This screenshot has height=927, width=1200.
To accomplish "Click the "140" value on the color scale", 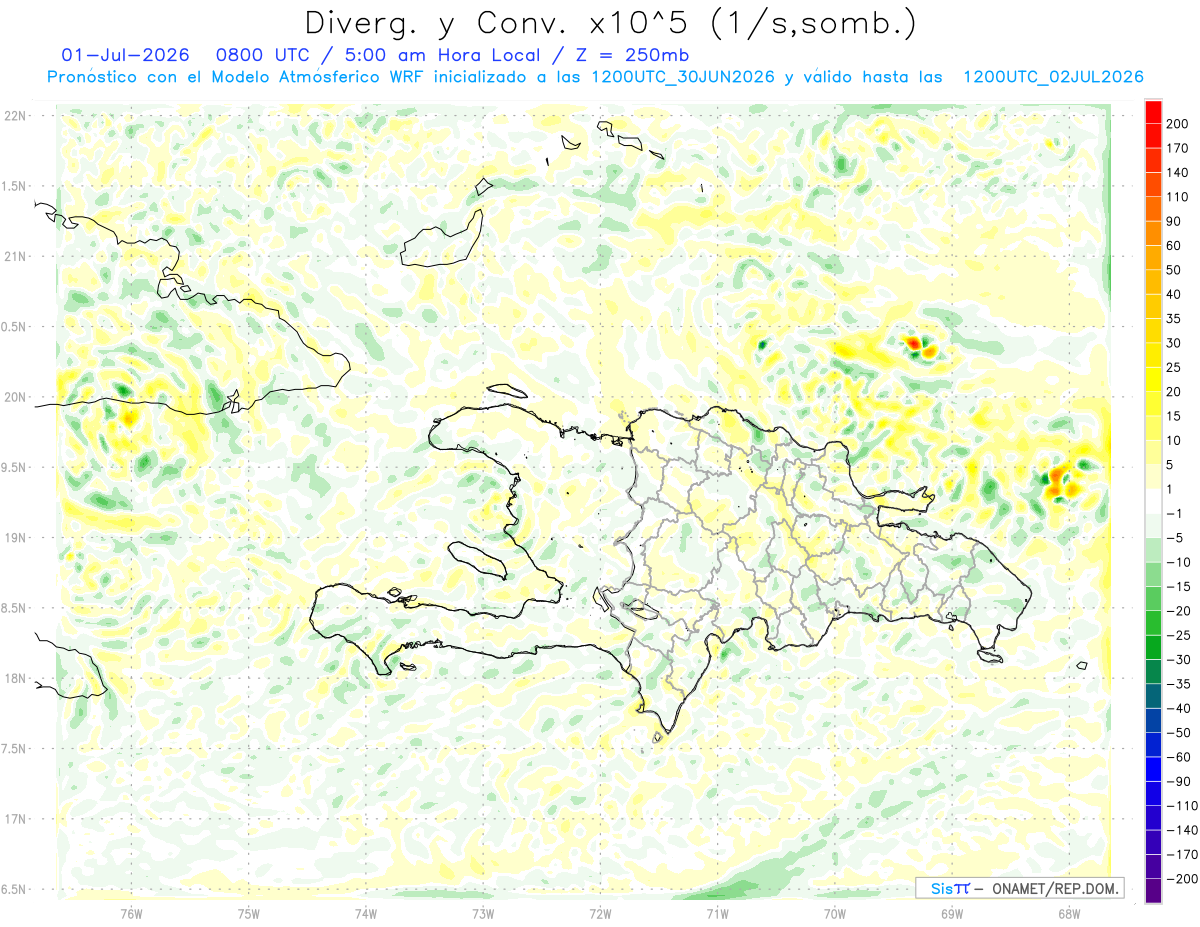I will [x=1177, y=173].
